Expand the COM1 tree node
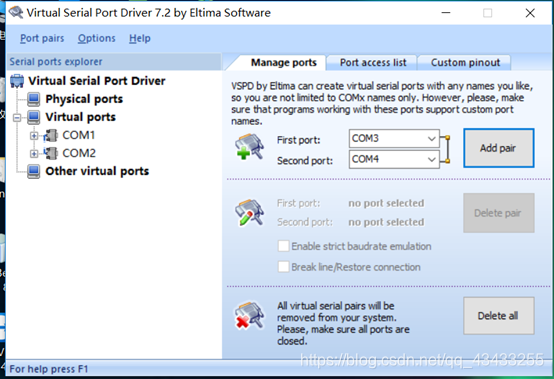 [x=34, y=136]
